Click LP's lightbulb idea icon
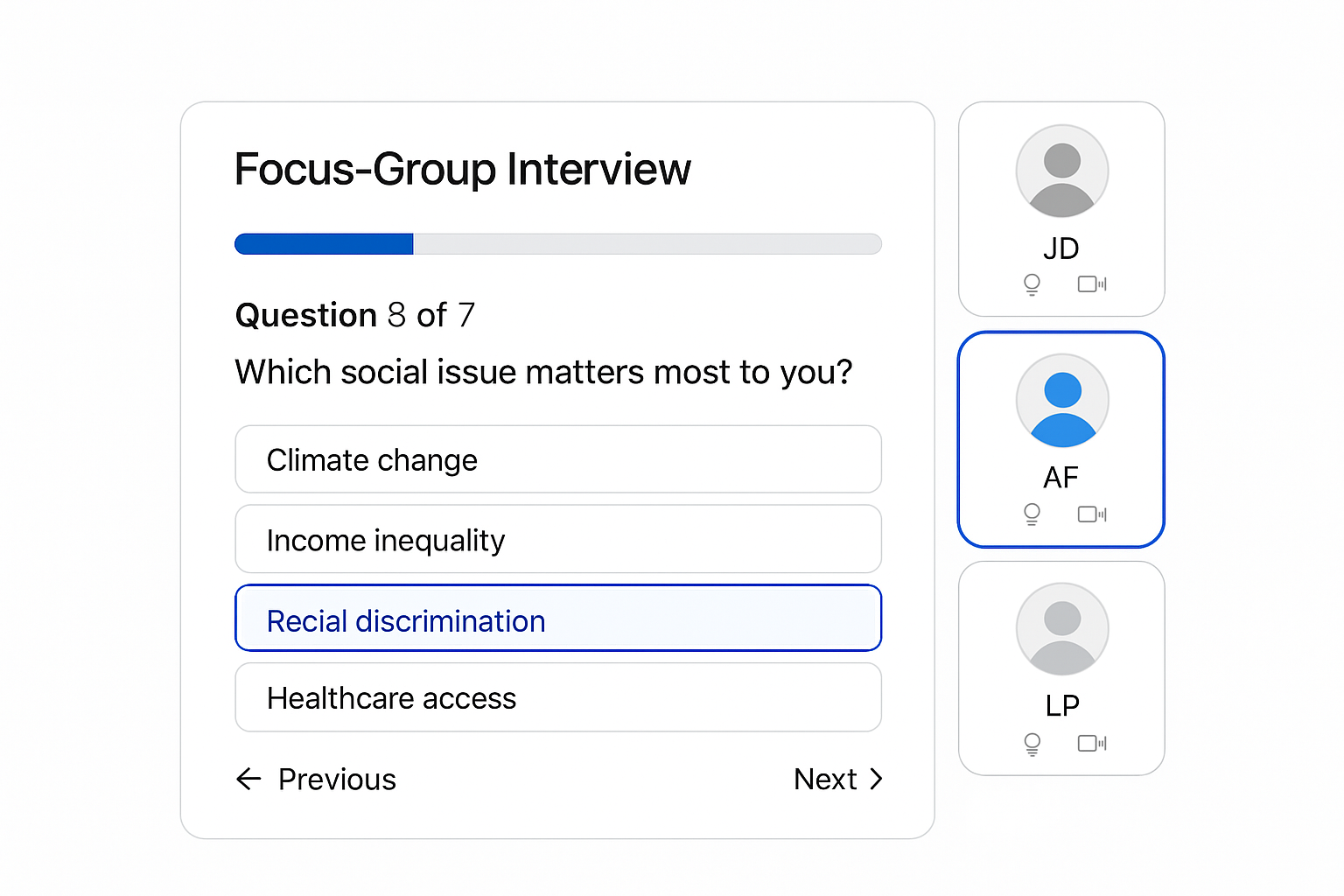1344x896 pixels. 1032,744
